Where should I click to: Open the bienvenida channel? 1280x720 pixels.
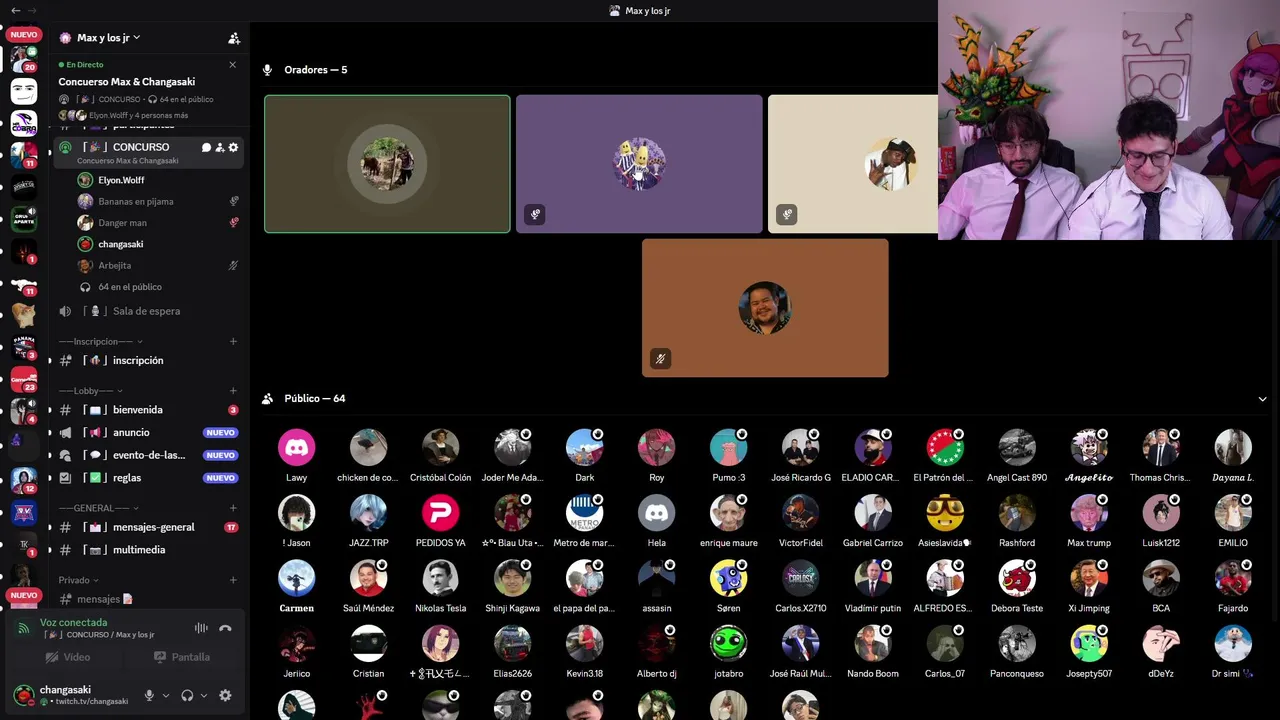[148, 410]
